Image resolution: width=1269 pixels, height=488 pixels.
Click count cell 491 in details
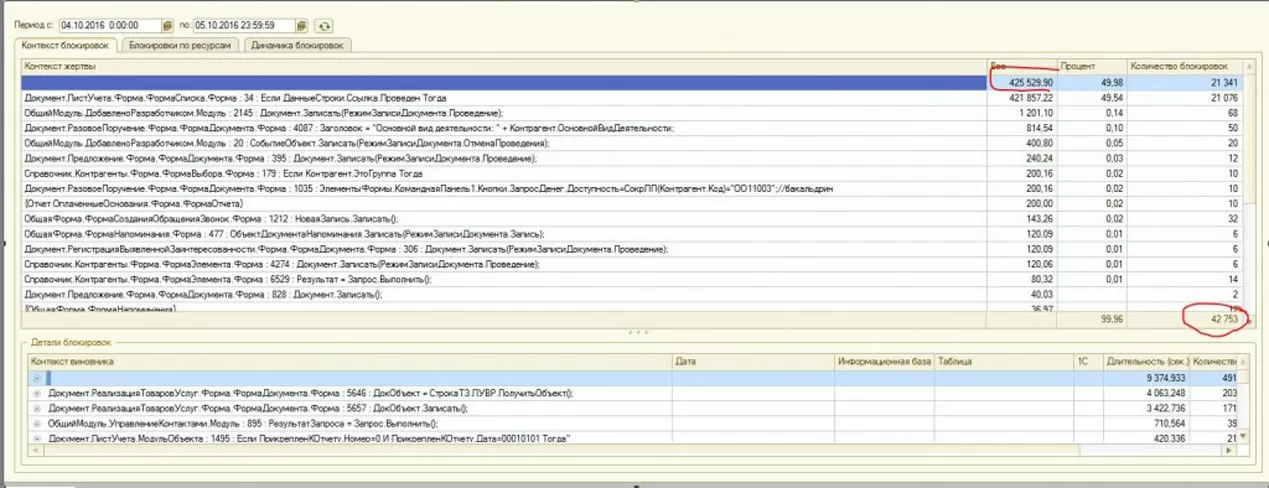point(1214,378)
